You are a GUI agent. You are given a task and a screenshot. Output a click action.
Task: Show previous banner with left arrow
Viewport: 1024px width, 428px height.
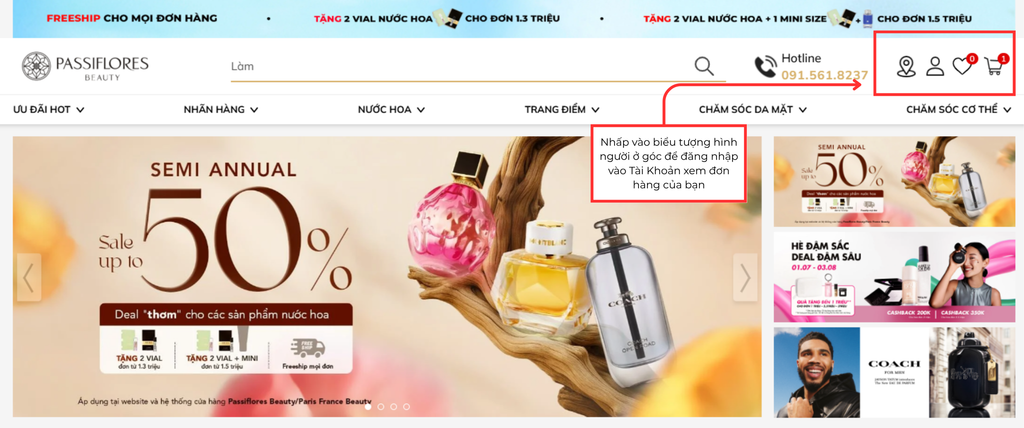point(29,277)
